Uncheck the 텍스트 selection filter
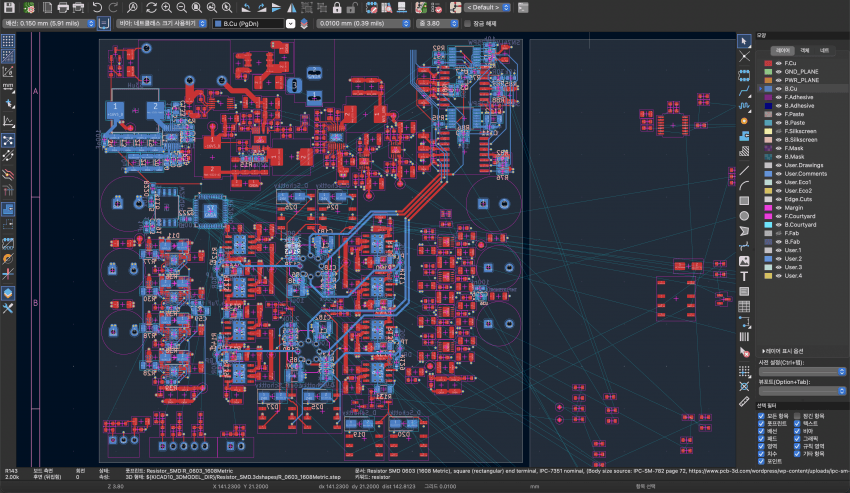 tap(797, 424)
